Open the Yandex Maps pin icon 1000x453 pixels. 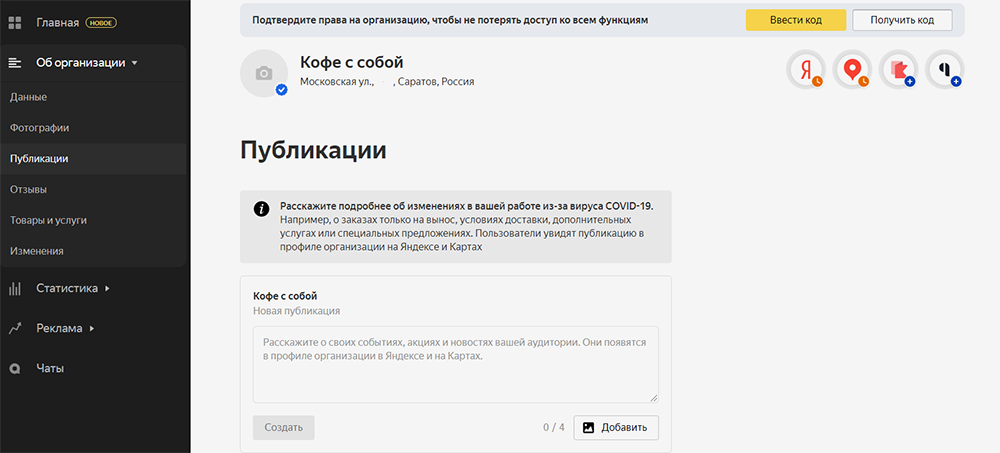click(852, 70)
